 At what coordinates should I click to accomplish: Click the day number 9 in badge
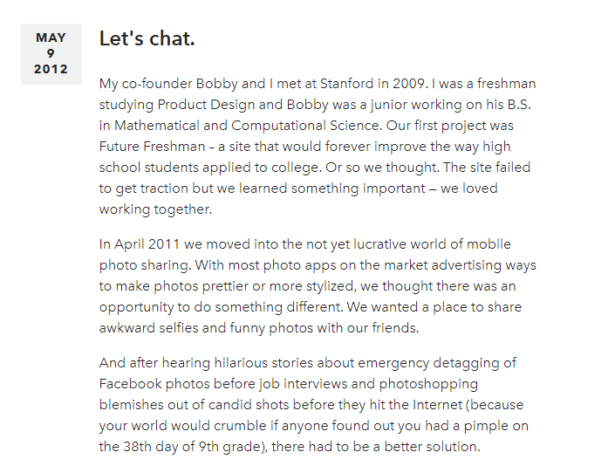pos(51,54)
